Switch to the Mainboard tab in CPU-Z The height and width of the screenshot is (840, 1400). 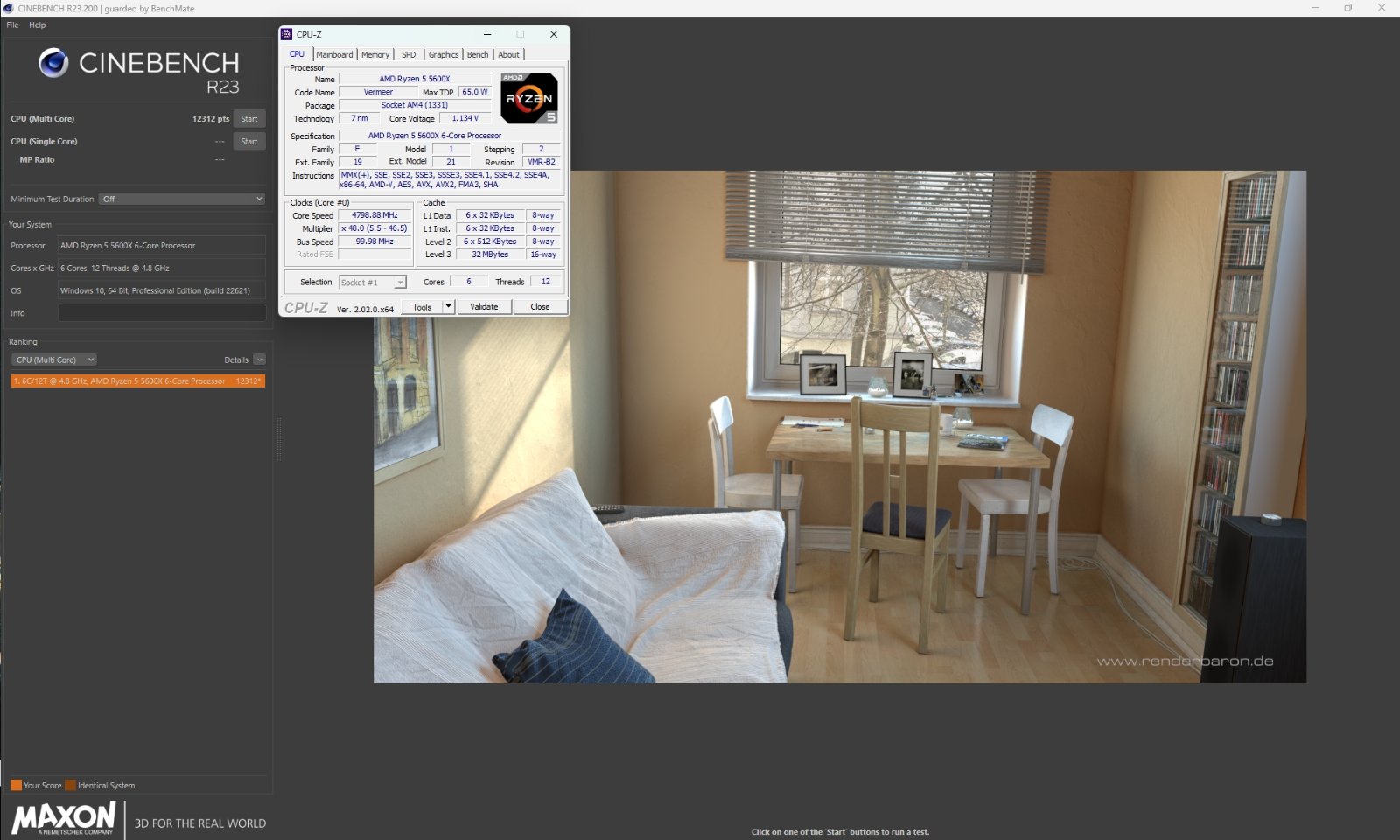point(334,54)
